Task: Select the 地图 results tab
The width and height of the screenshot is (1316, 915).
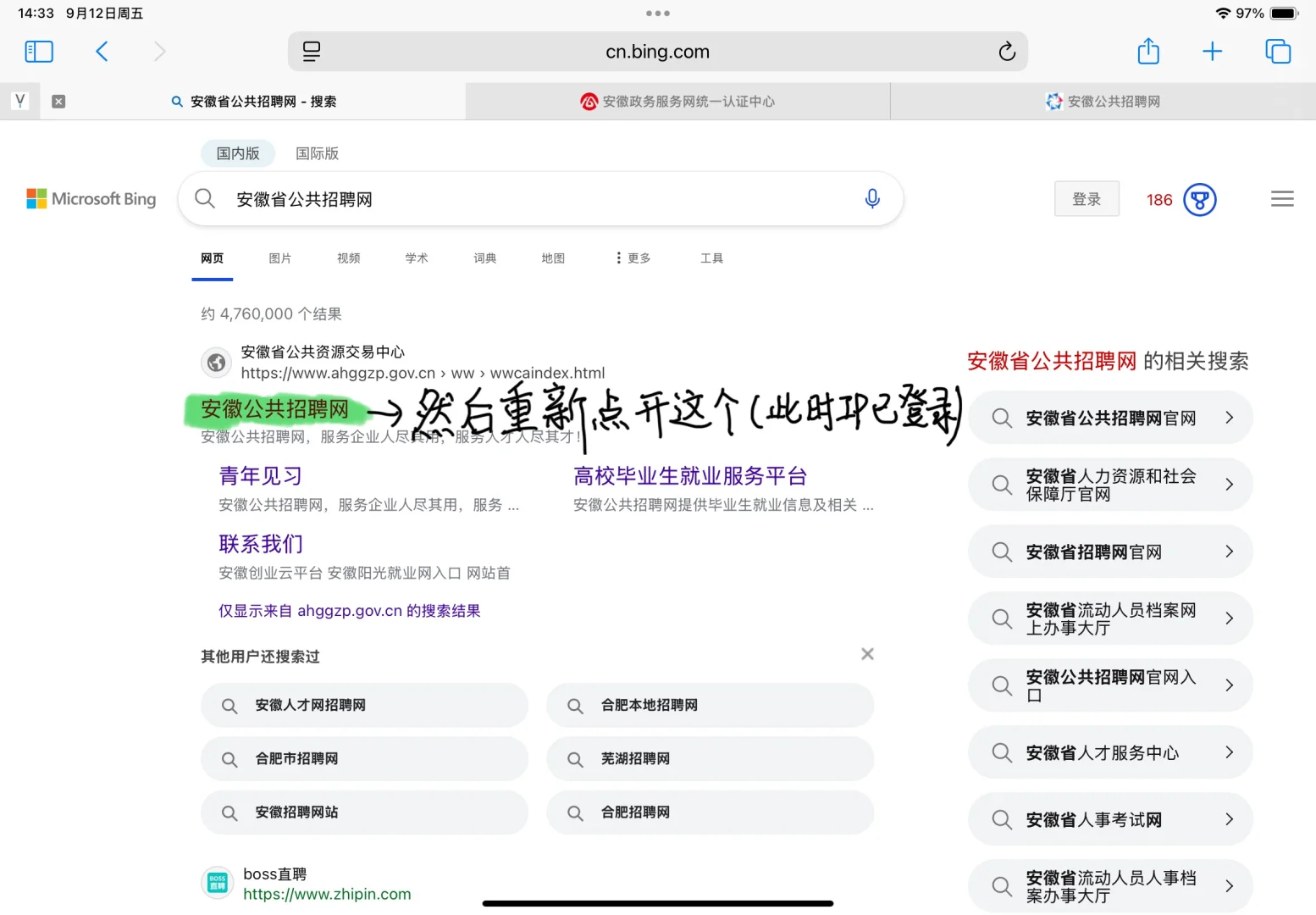Action: (x=553, y=258)
